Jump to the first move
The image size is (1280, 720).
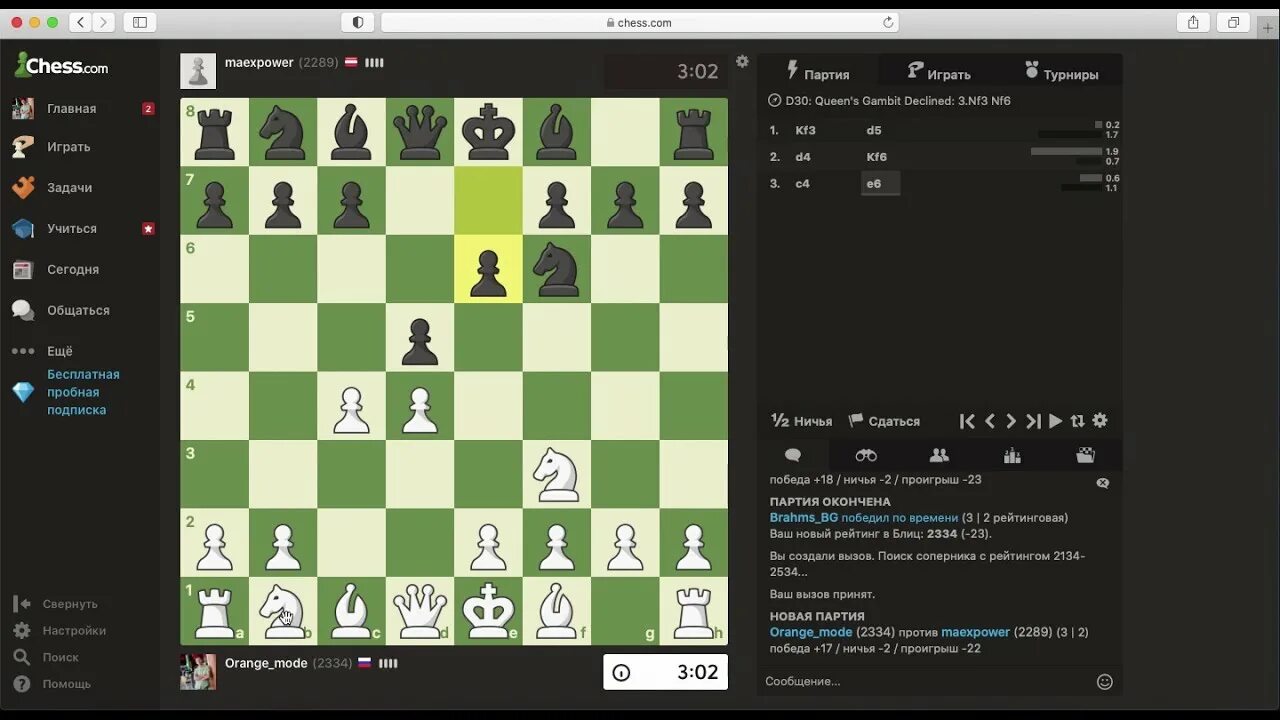[967, 421]
